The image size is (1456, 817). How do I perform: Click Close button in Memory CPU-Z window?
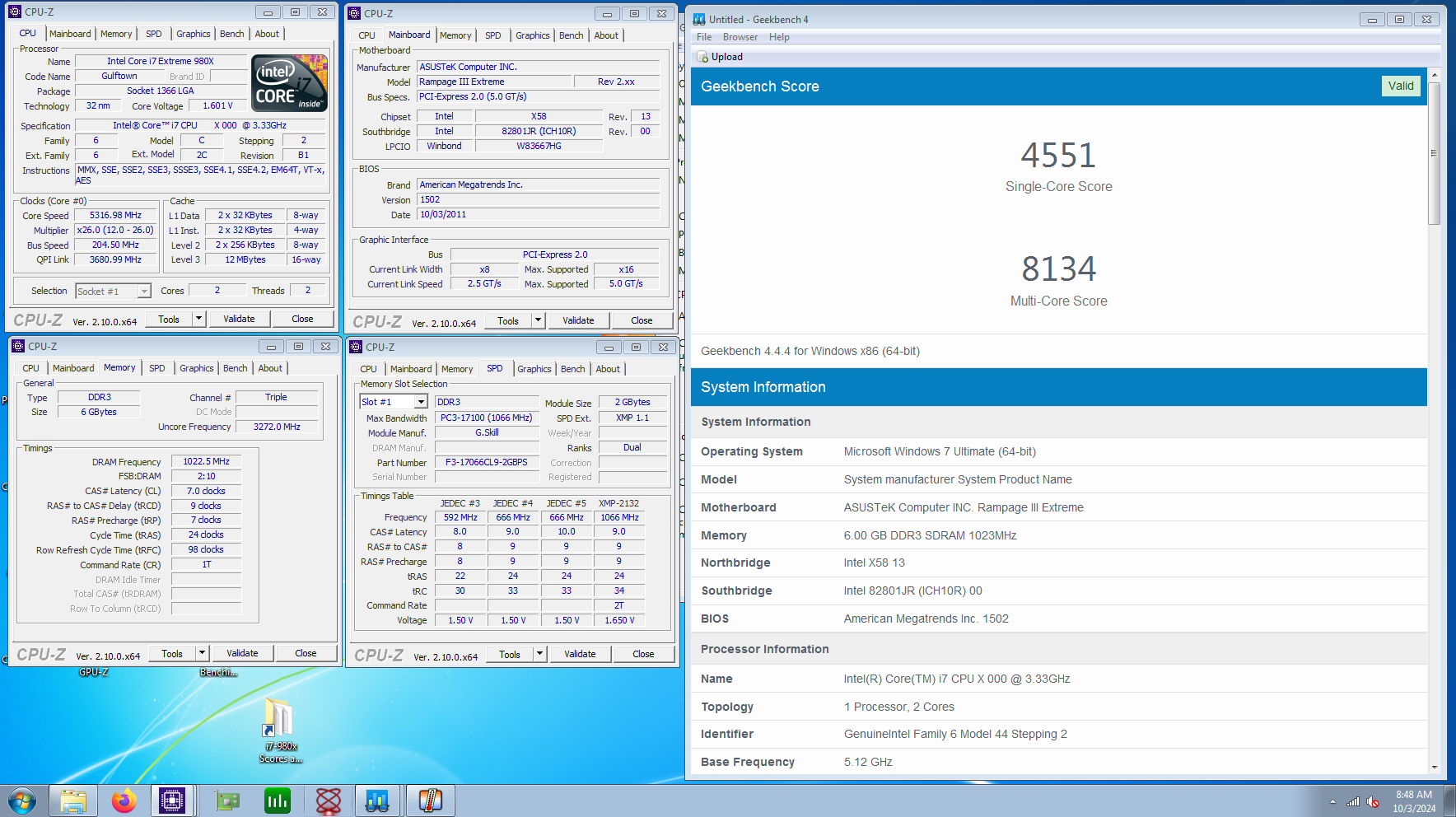(306, 653)
